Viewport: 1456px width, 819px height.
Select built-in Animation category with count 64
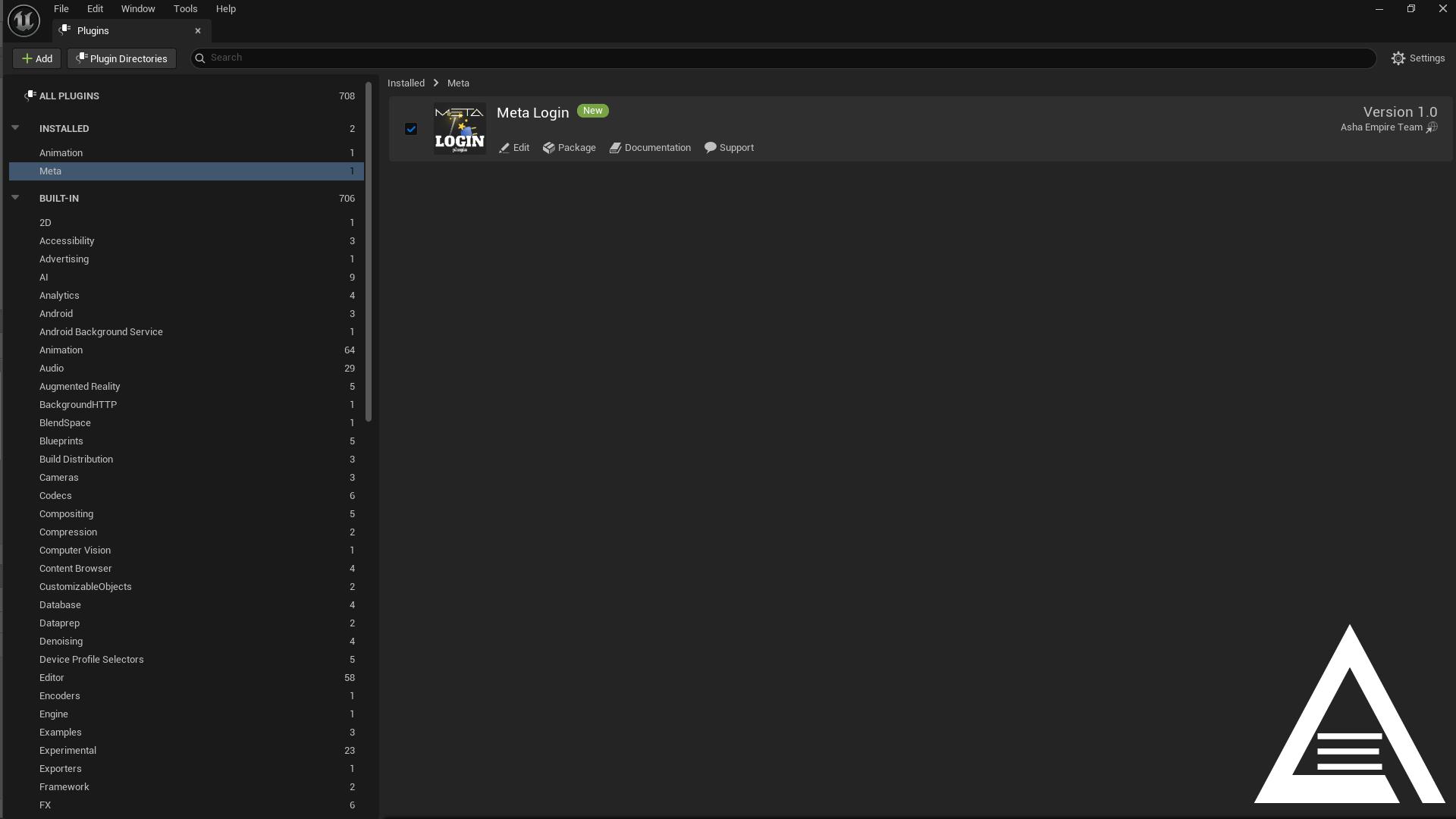[x=187, y=350]
